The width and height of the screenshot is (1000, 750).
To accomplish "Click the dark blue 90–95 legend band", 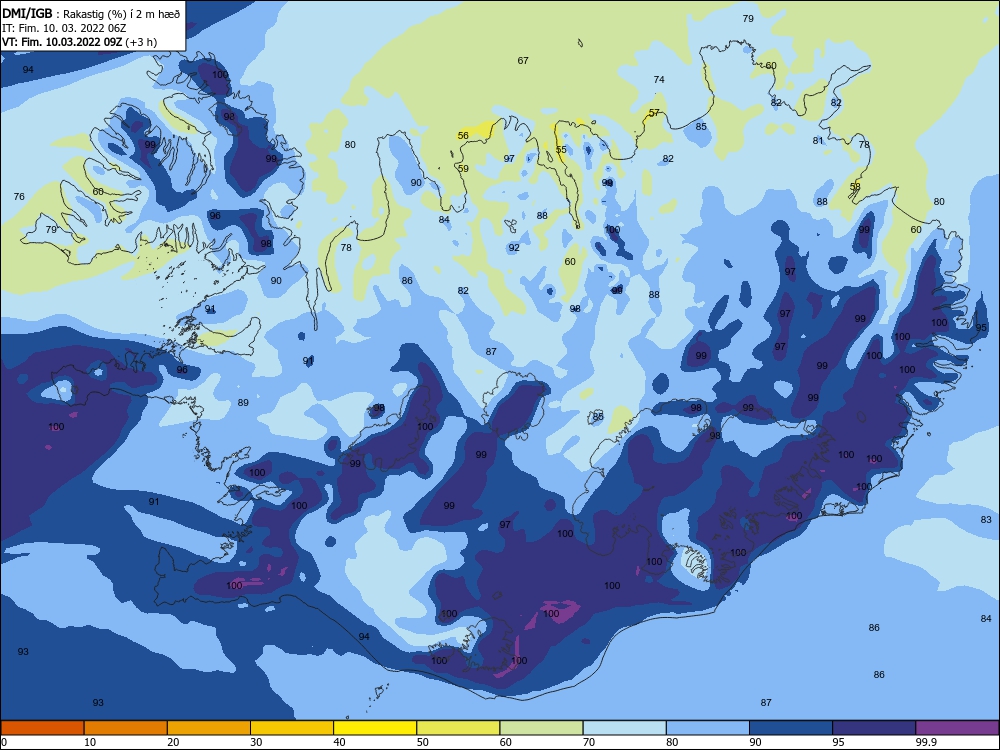I will [791, 728].
